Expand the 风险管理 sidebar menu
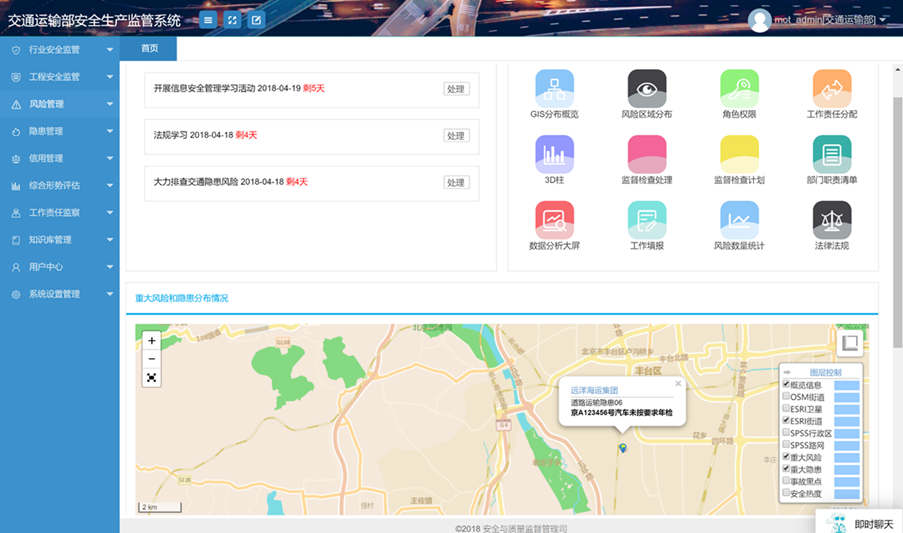 pos(60,104)
